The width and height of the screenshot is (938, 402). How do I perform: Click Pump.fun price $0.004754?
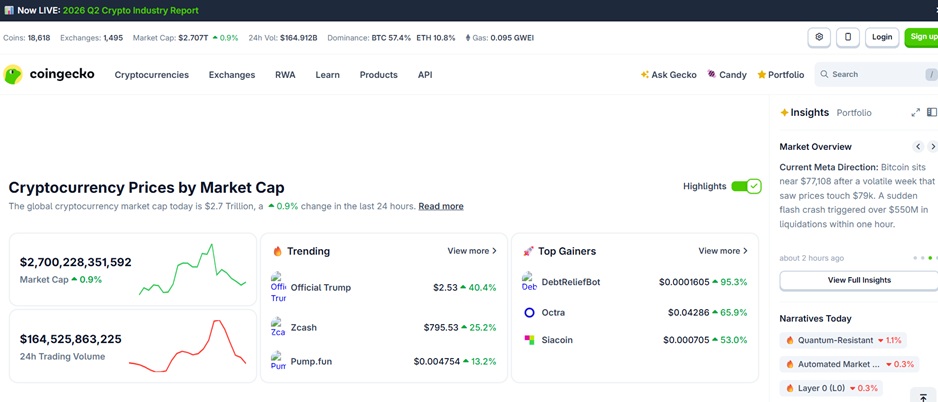click(435, 361)
